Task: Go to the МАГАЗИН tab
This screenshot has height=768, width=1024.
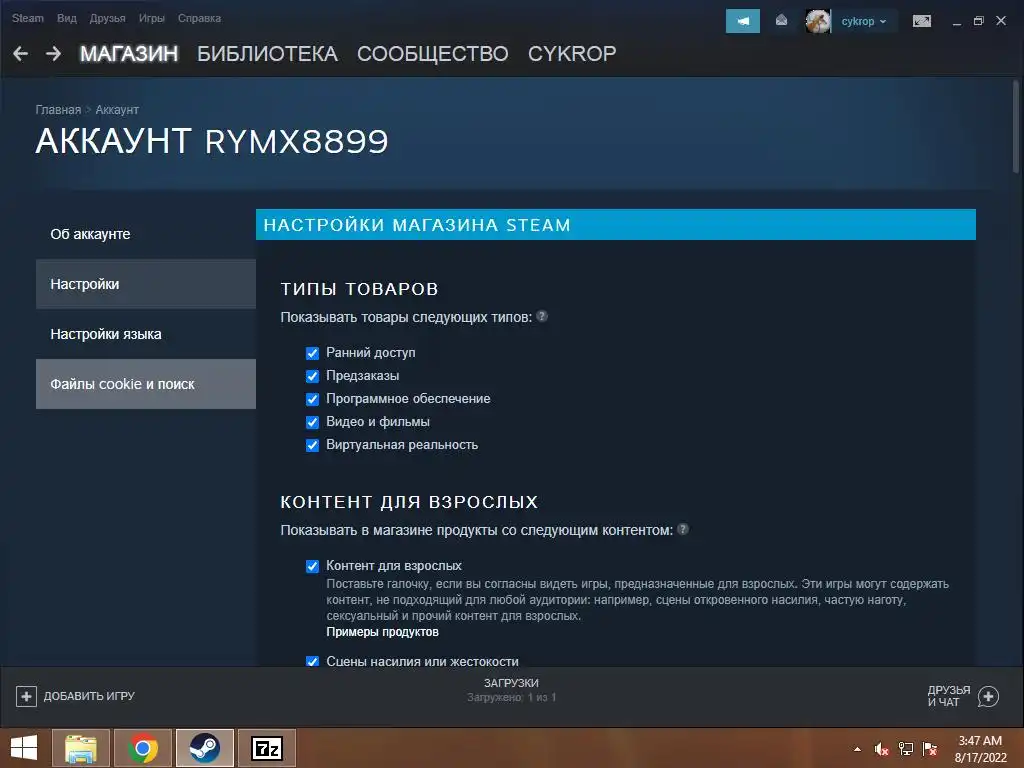Action: click(129, 54)
